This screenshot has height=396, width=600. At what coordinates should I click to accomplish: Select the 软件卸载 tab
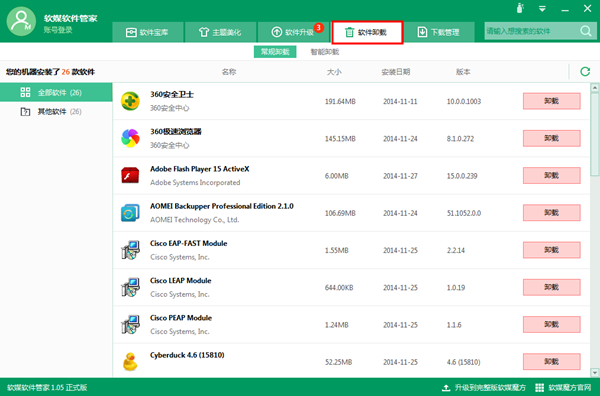point(367,32)
